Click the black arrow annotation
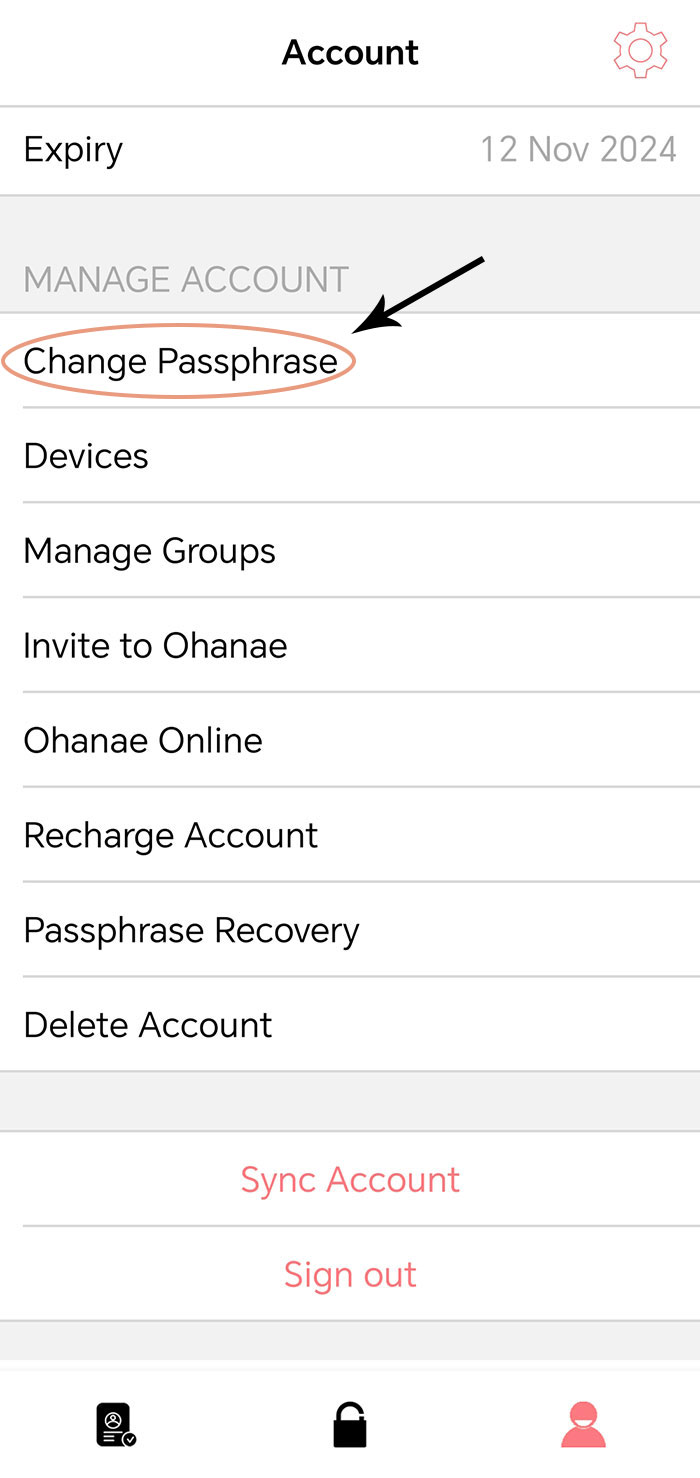 (x=419, y=295)
